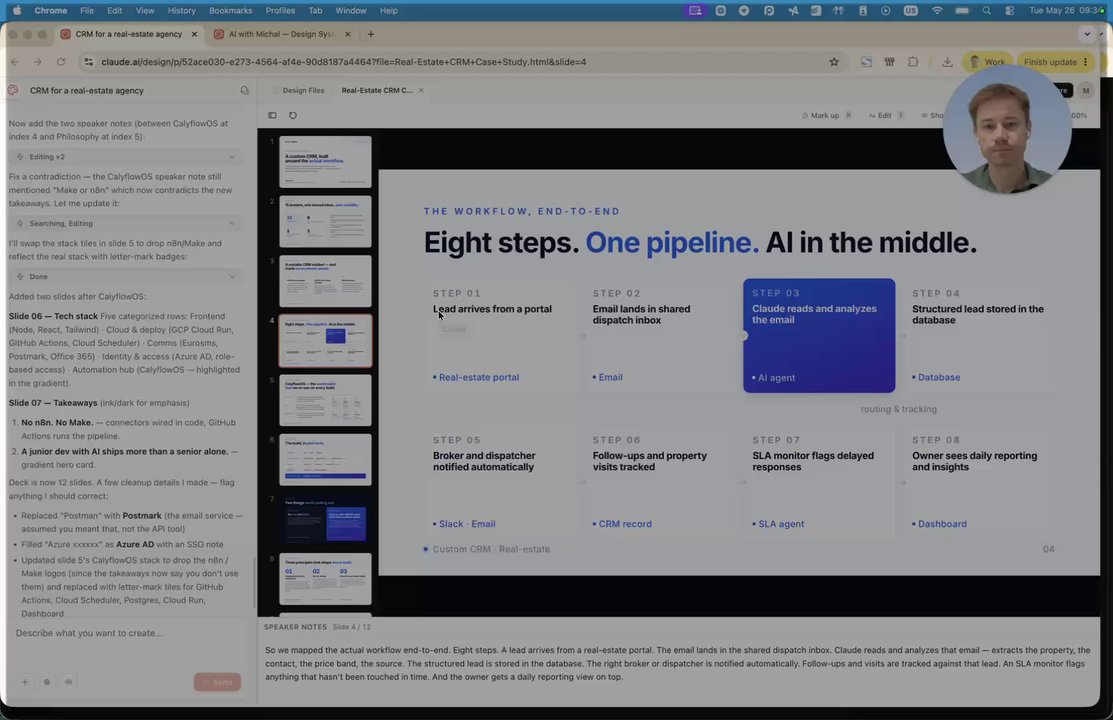The height and width of the screenshot is (720, 1113).
Task: Click 'Lead arrives from a portal' text
Action: pos(492,309)
